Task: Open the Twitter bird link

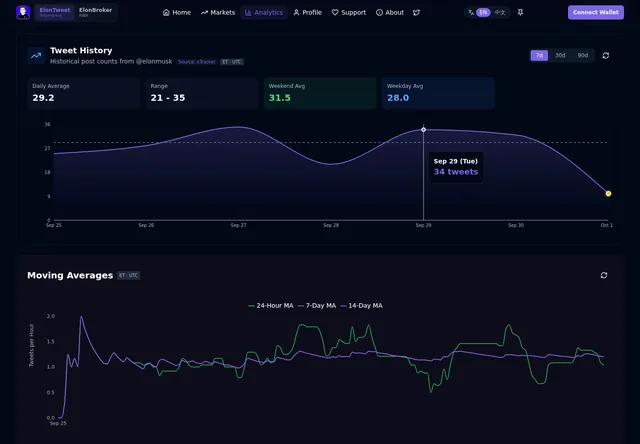Action: [x=416, y=13]
